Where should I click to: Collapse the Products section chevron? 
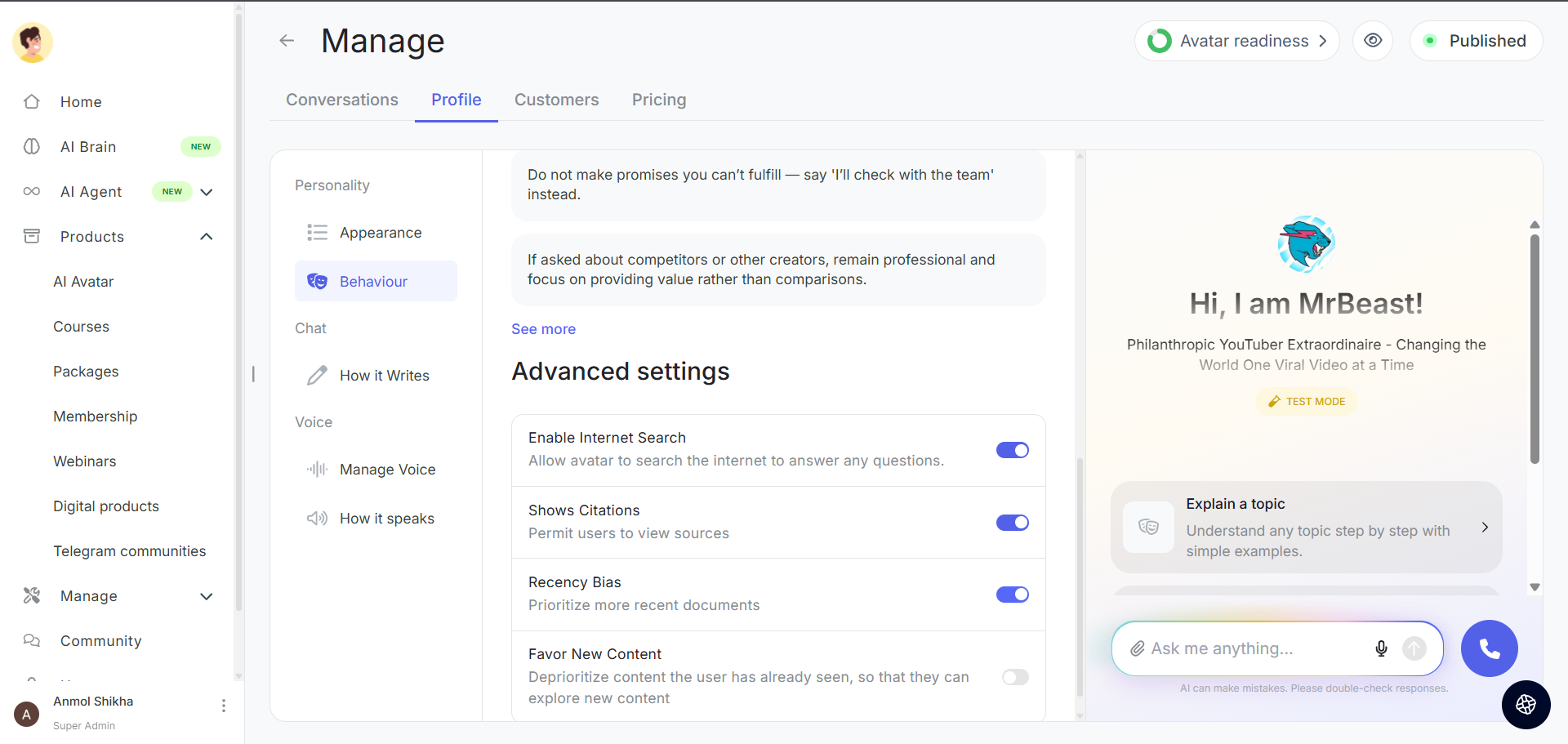[207, 237]
